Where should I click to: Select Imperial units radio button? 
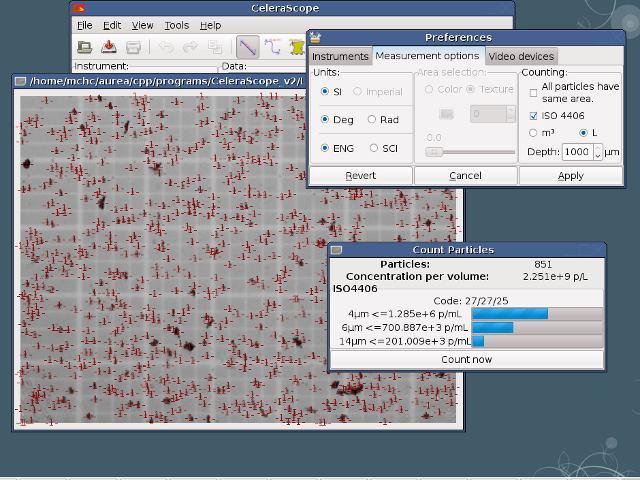pos(357,91)
